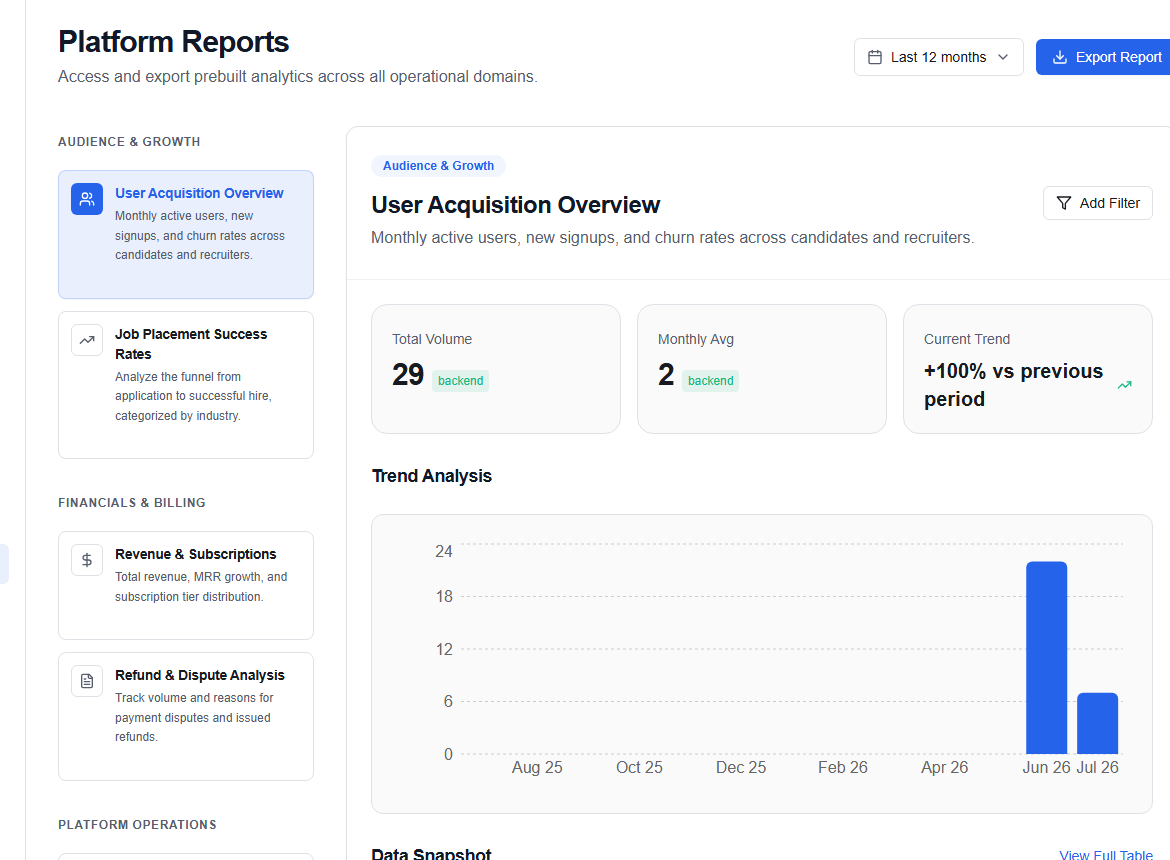1170x860 pixels.
Task: Click the Jun 26 axis label
Action: 1046,768
